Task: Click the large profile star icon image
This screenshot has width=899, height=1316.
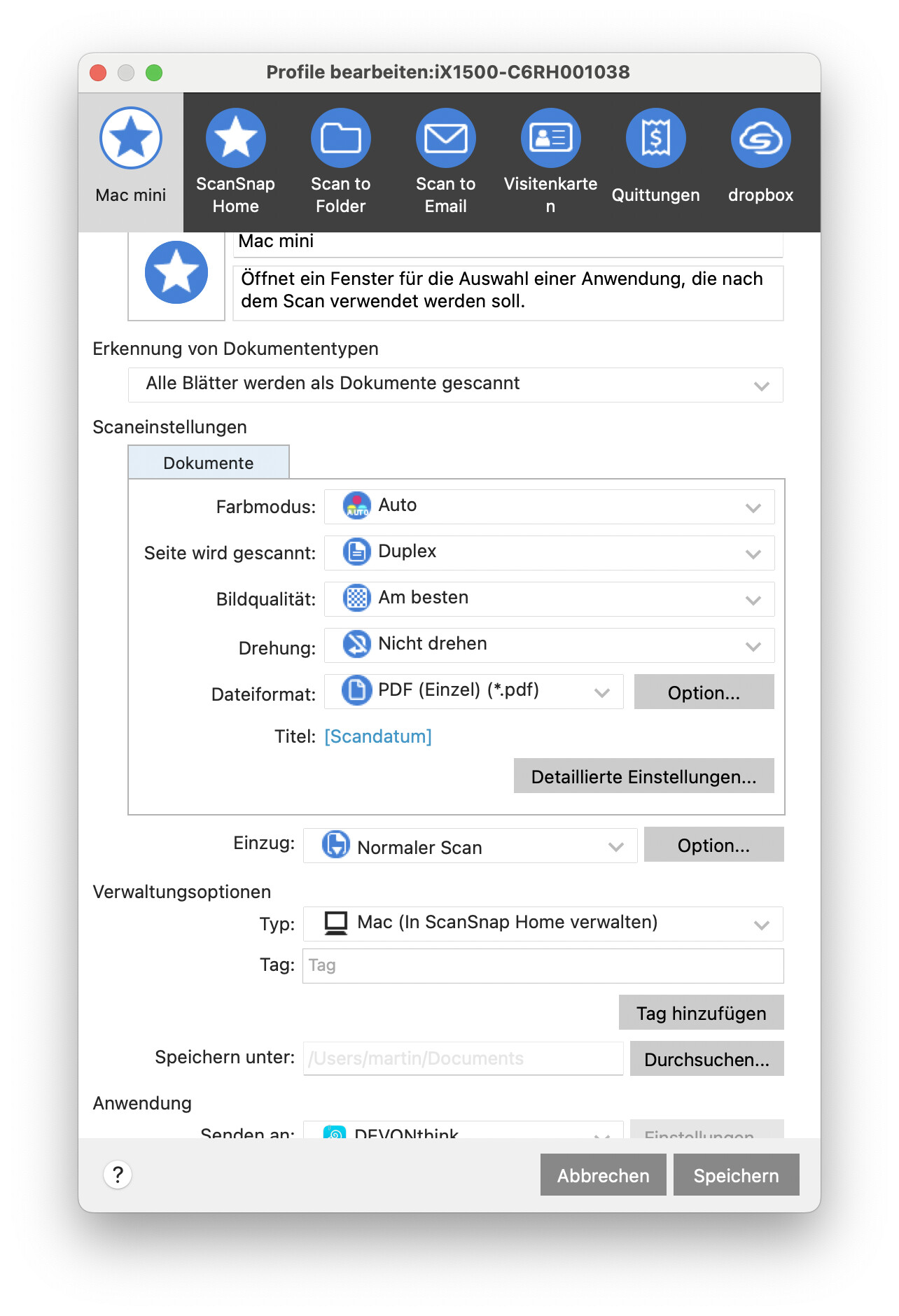Action: click(176, 272)
